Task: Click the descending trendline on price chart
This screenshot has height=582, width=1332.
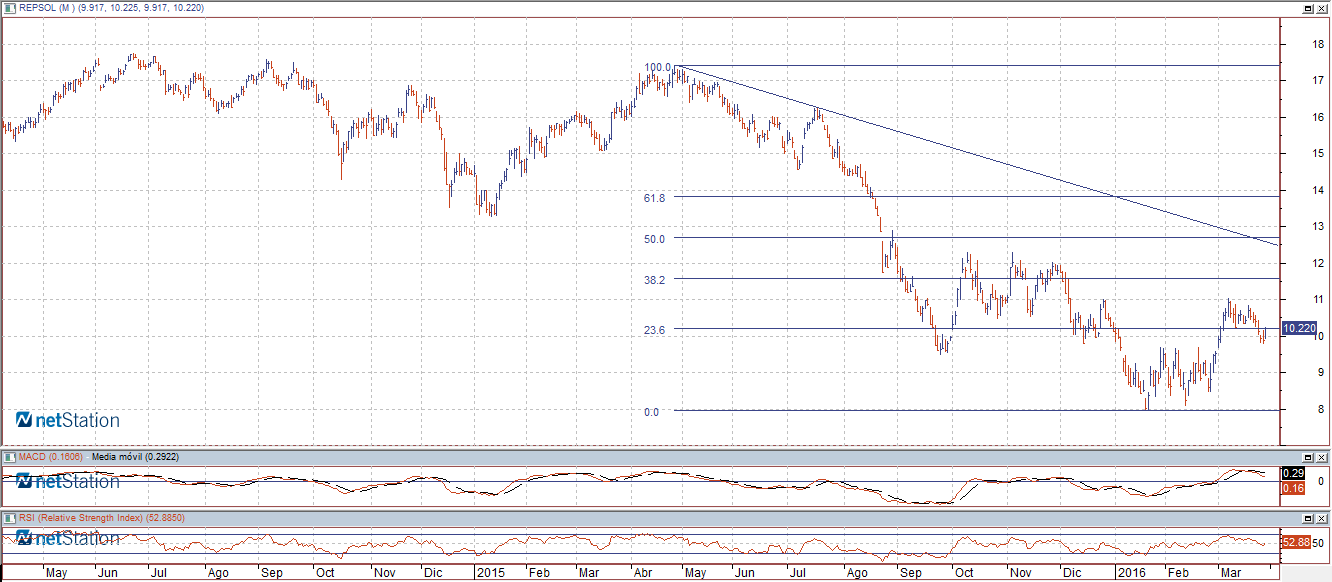Action: tap(980, 156)
